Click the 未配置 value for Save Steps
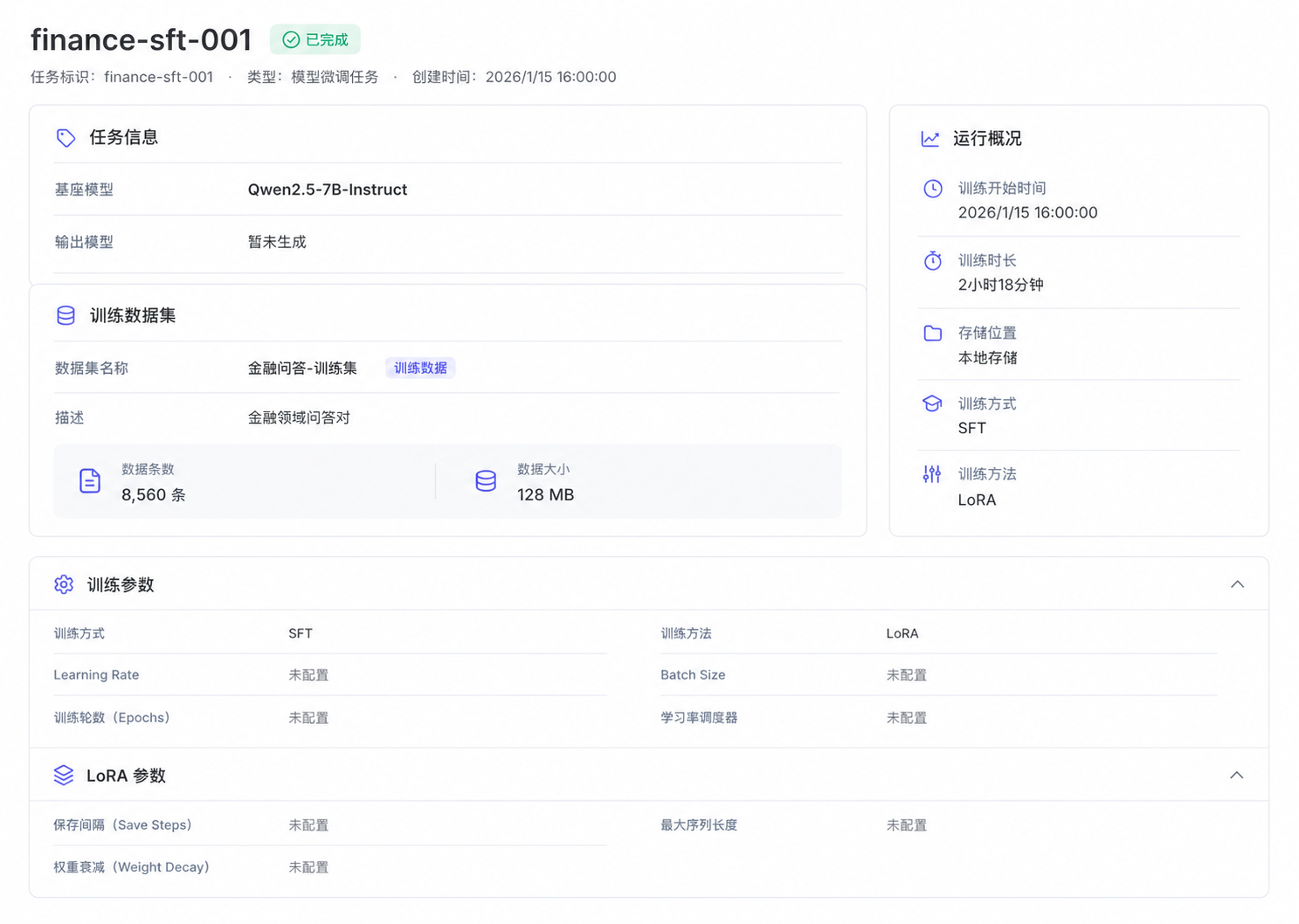Screen dimensions: 1299x924 point(308,825)
